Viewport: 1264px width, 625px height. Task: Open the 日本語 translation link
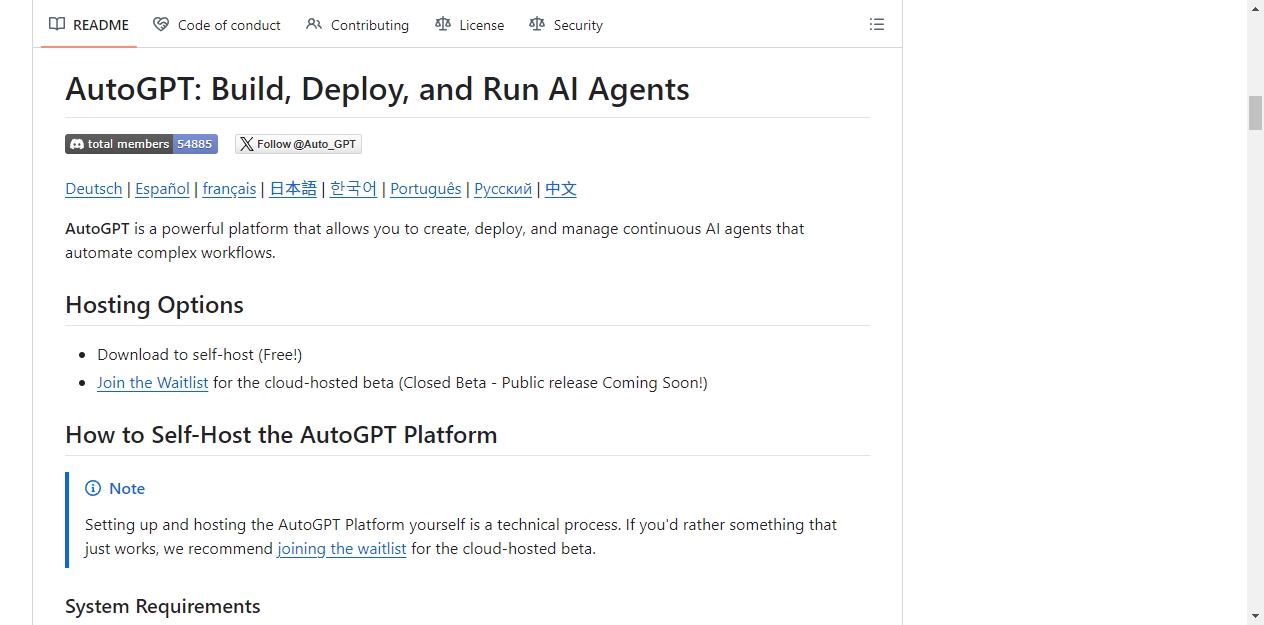[293, 189]
